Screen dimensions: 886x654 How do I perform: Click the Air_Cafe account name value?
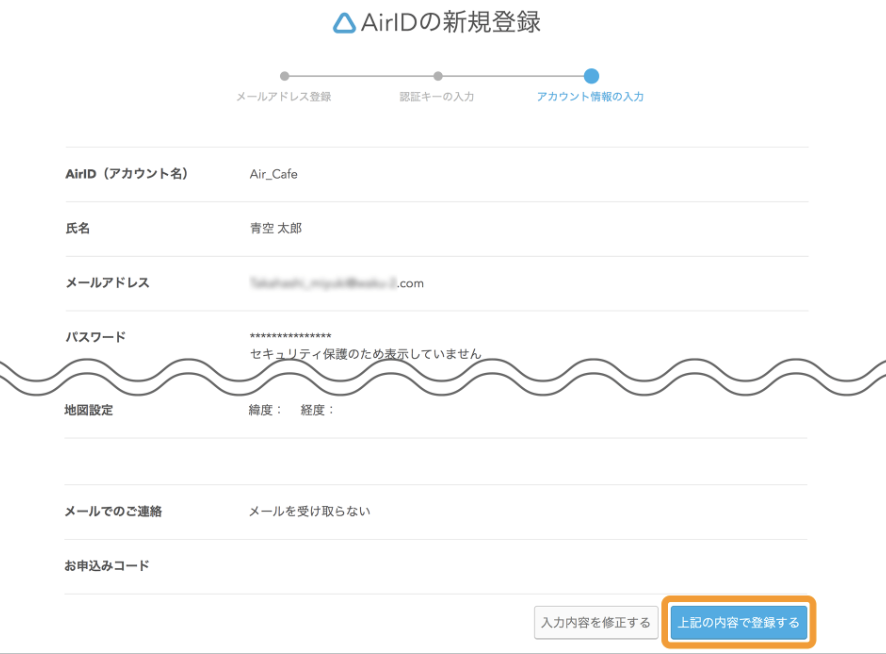coord(274,174)
